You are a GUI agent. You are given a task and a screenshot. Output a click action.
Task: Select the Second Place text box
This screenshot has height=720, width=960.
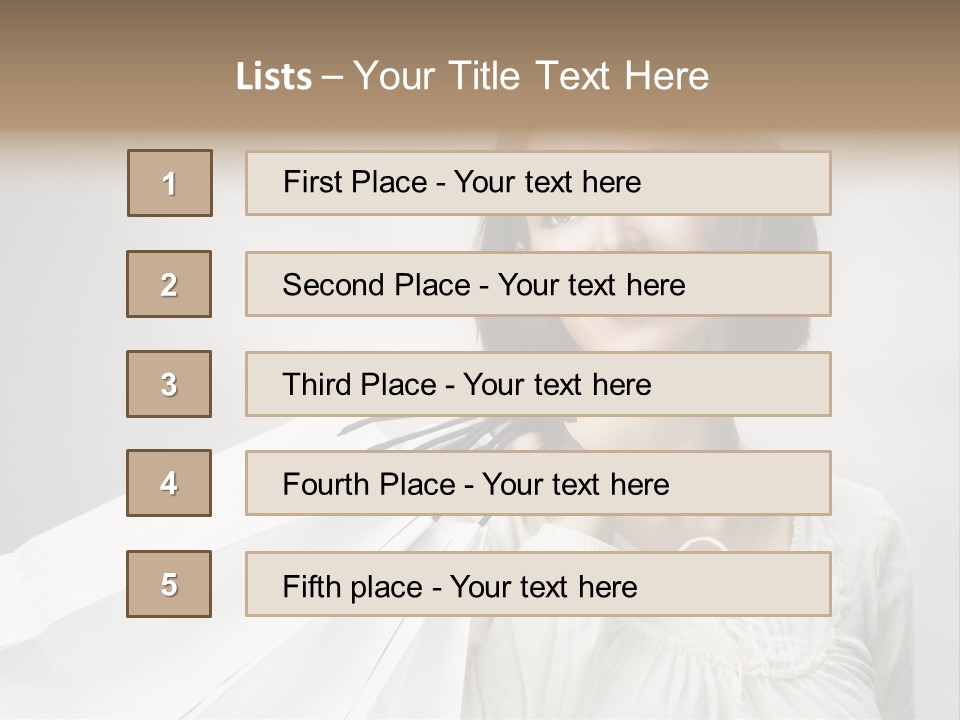(x=538, y=284)
